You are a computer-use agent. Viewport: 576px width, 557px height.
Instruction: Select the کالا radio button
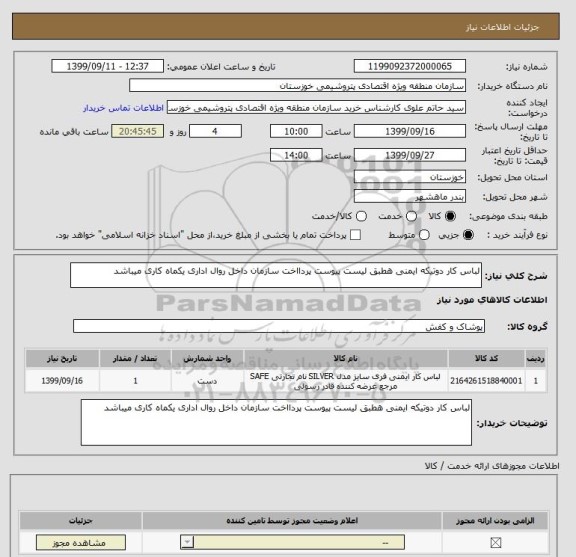(x=450, y=216)
